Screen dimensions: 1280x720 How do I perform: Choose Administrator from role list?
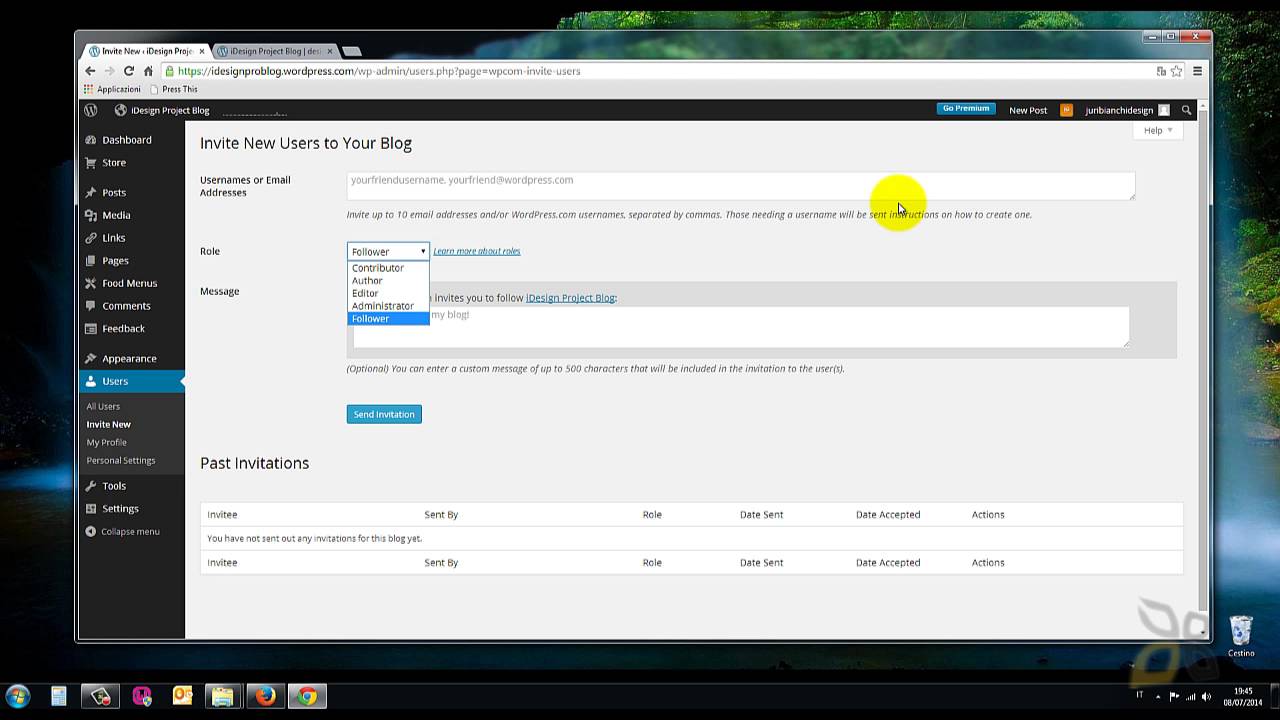[388, 306]
